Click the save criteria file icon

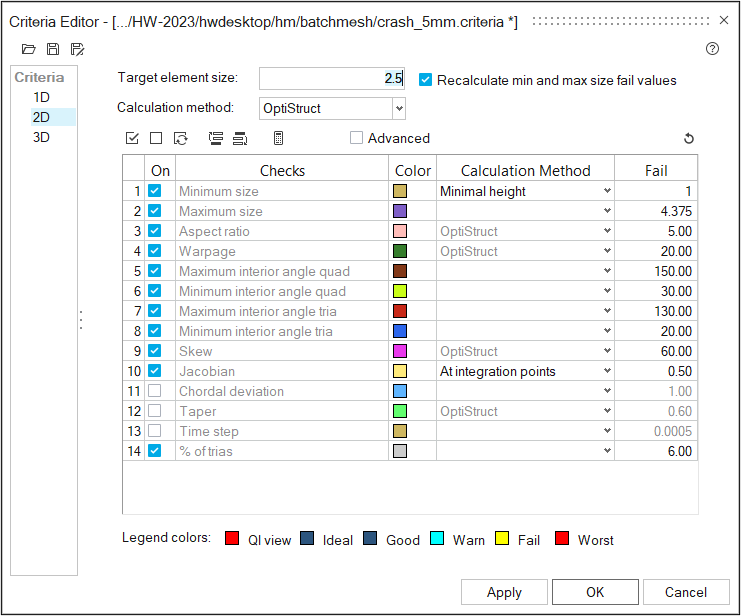coord(52,49)
